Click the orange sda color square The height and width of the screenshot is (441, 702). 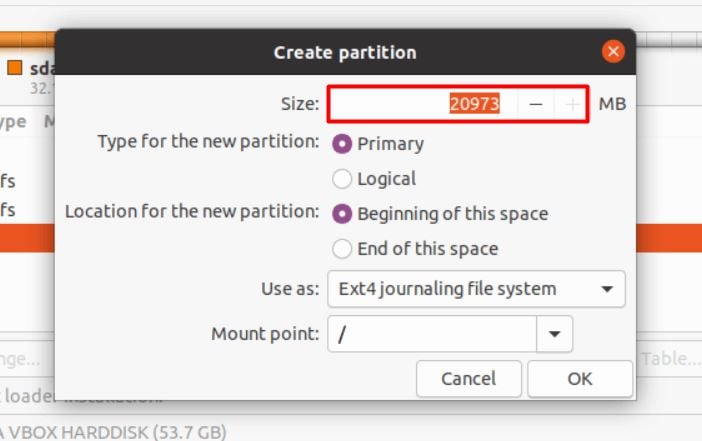click(x=15, y=69)
